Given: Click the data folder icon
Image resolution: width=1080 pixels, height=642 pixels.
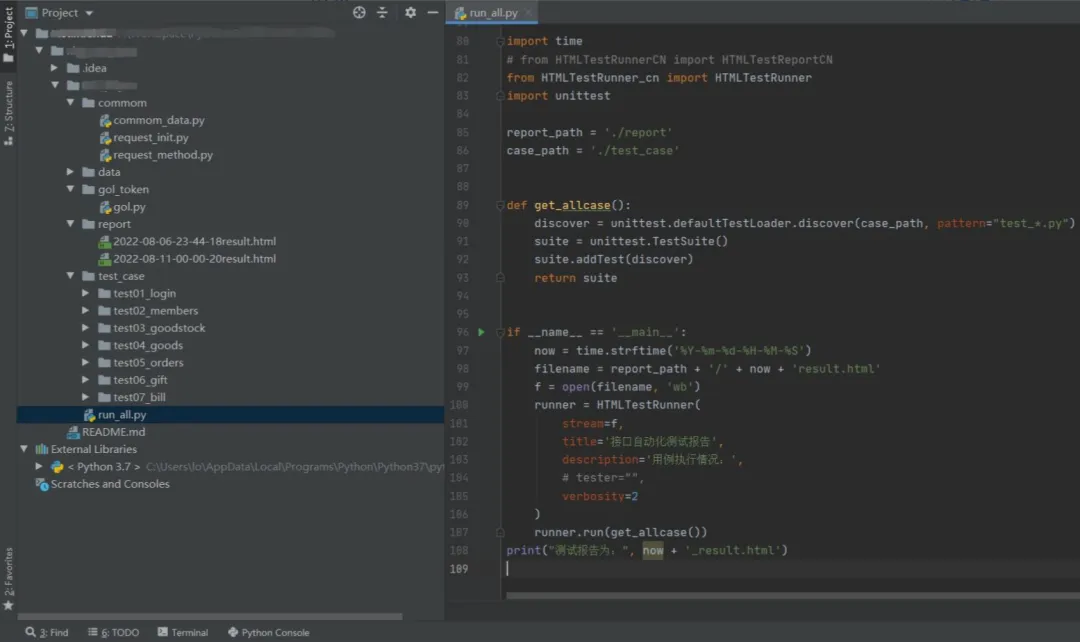Looking at the screenshot, I should click(x=88, y=172).
